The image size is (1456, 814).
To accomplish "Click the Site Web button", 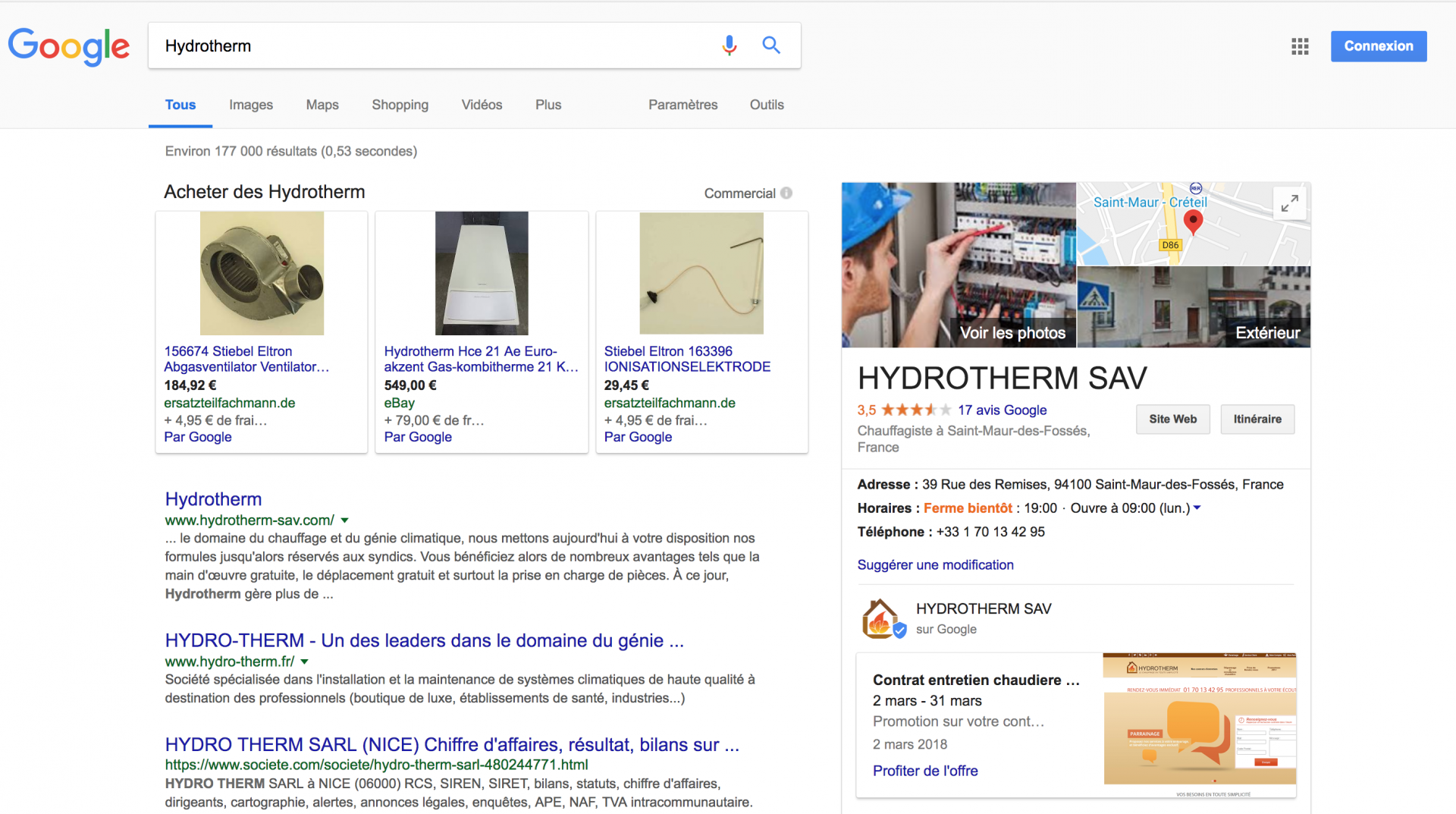I will (x=1172, y=419).
